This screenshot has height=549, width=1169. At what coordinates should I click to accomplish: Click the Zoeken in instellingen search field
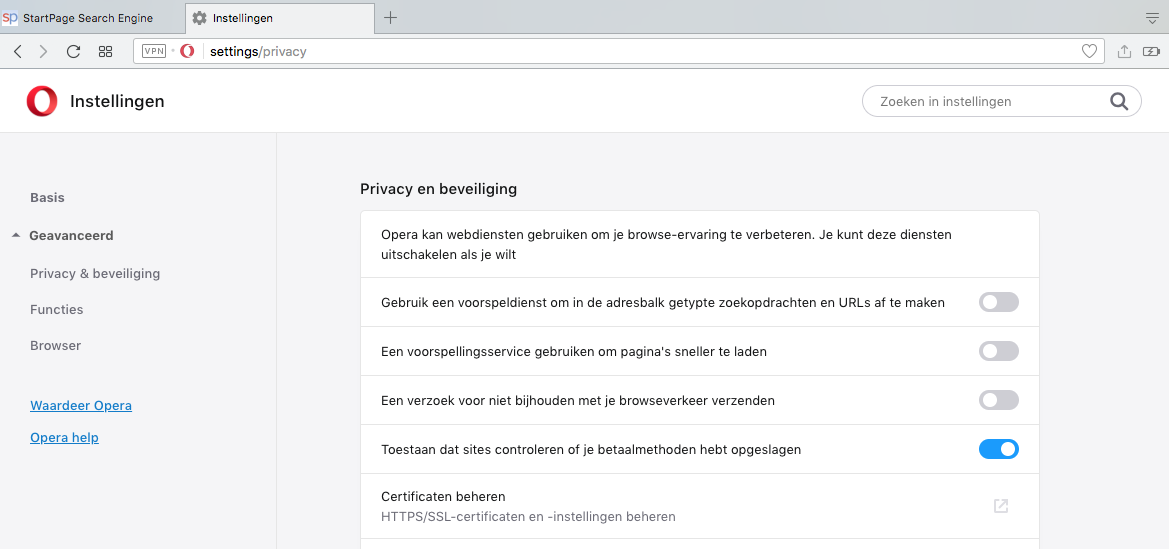pyautogui.click(x=990, y=101)
